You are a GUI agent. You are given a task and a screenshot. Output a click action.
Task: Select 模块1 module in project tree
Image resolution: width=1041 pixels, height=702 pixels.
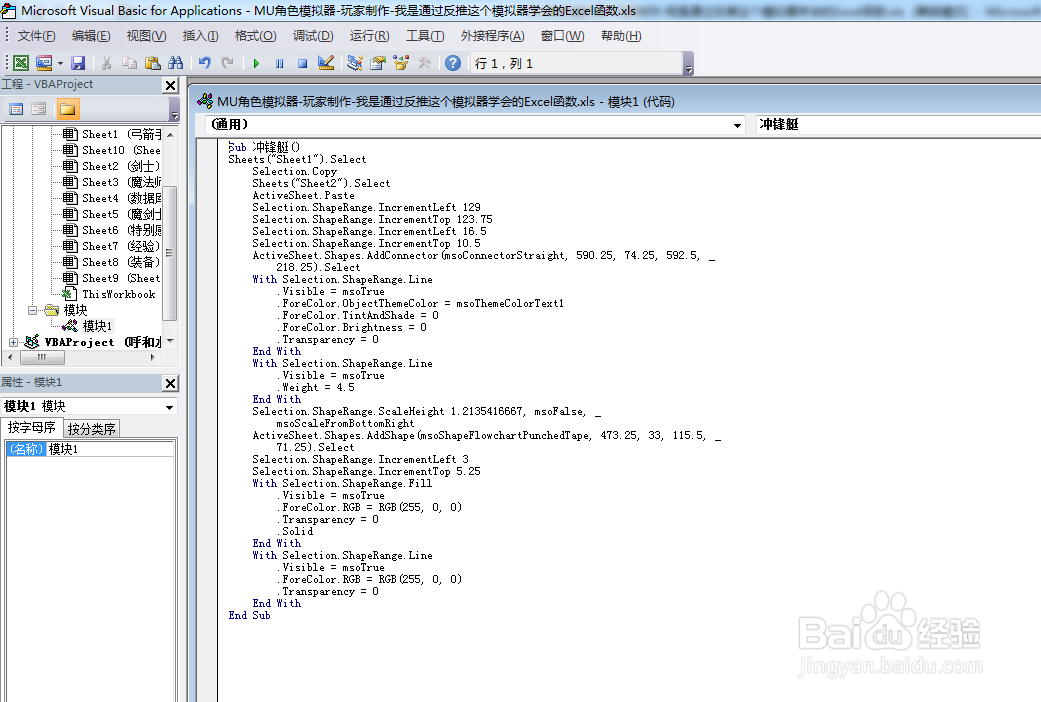point(88,326)
